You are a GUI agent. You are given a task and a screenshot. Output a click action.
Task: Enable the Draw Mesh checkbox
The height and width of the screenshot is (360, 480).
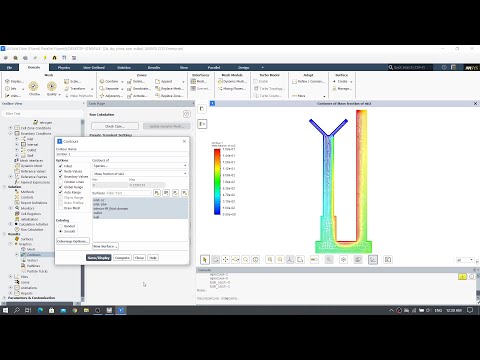point(61,208)
